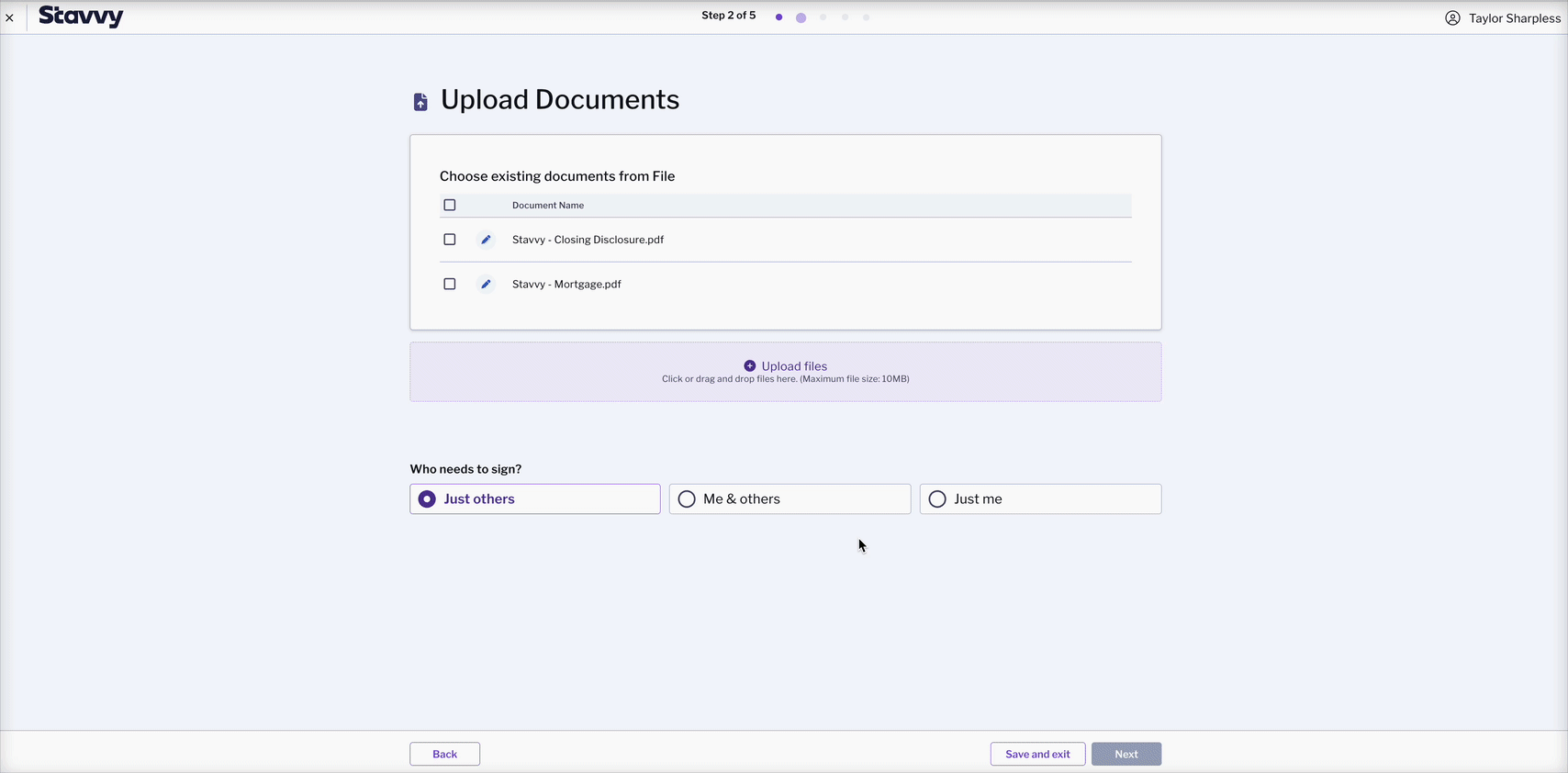Click Save and exit
Screen dimensions: 1568x773
(x=1037, y=754)
